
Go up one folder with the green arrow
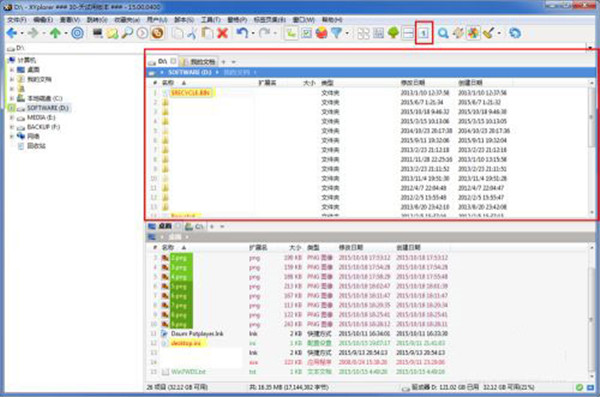click(x=55, y=33)
